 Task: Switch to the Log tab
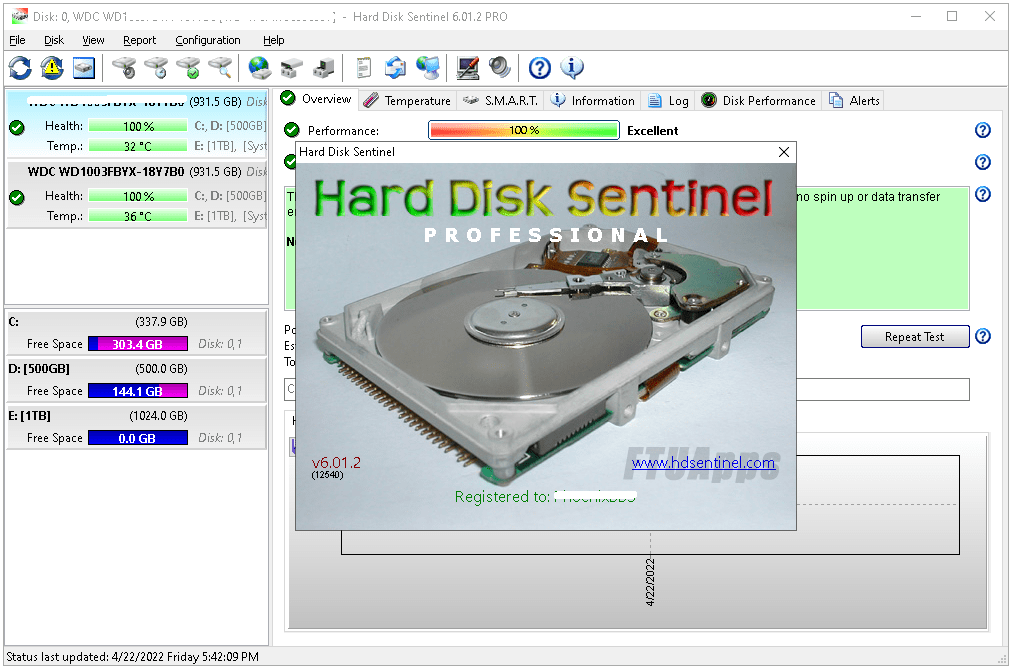pyautogui.click(x=669, y=101)
